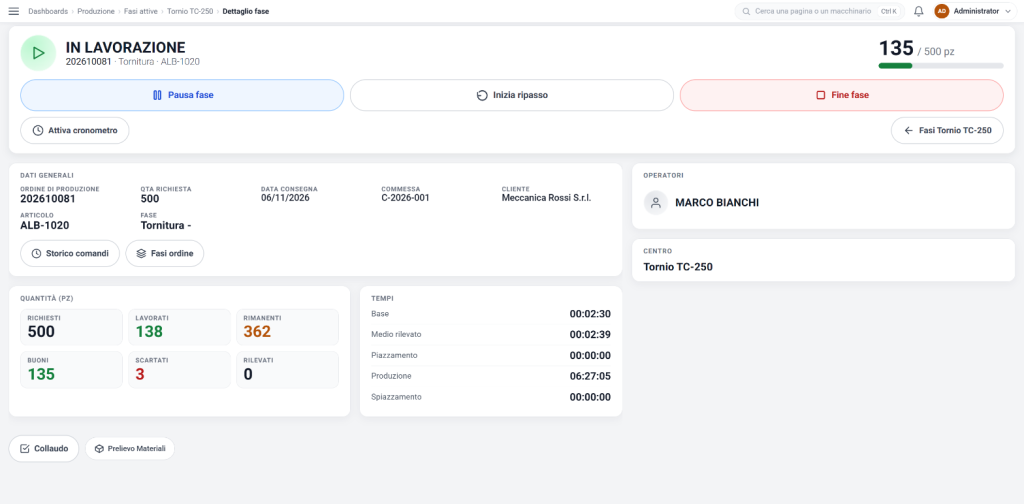Viewport: 1024px width, 504px height.
Task: Click the green play status icon
Action: (38, 53)
